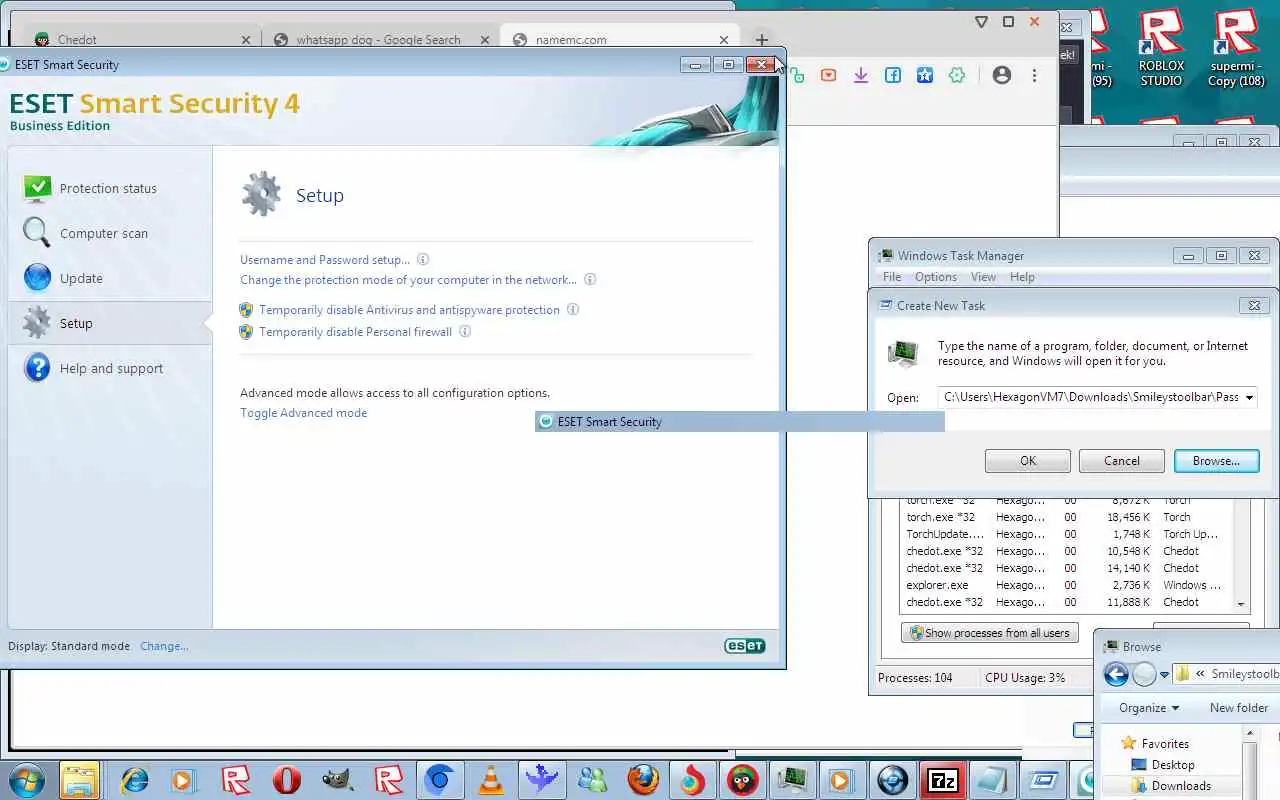Viewport: 1280px width, 800px height.
Task: Open the browser profile avatar
Action: pos(1001,75)
